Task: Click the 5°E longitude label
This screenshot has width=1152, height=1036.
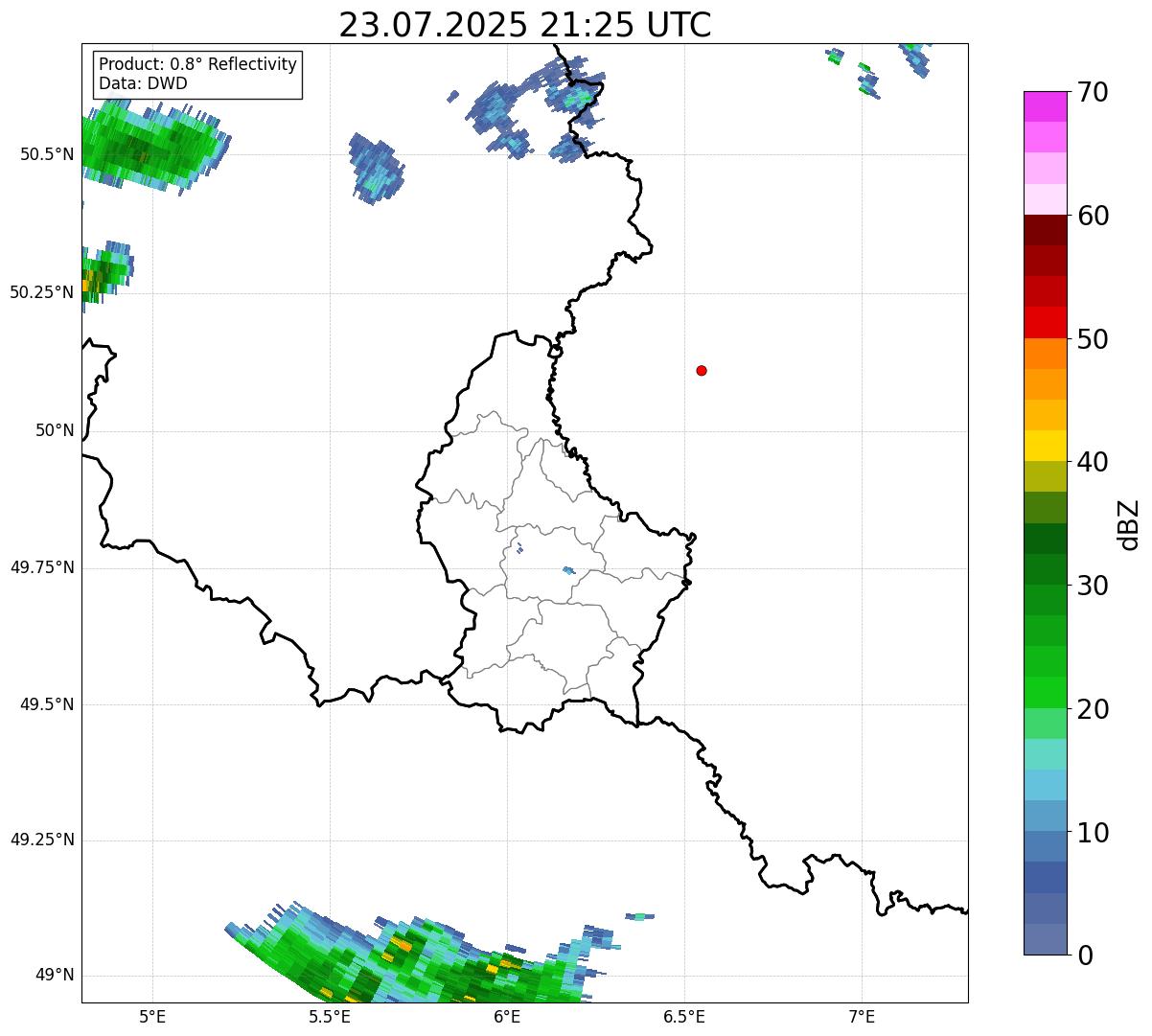Action: pos(152,1016)
